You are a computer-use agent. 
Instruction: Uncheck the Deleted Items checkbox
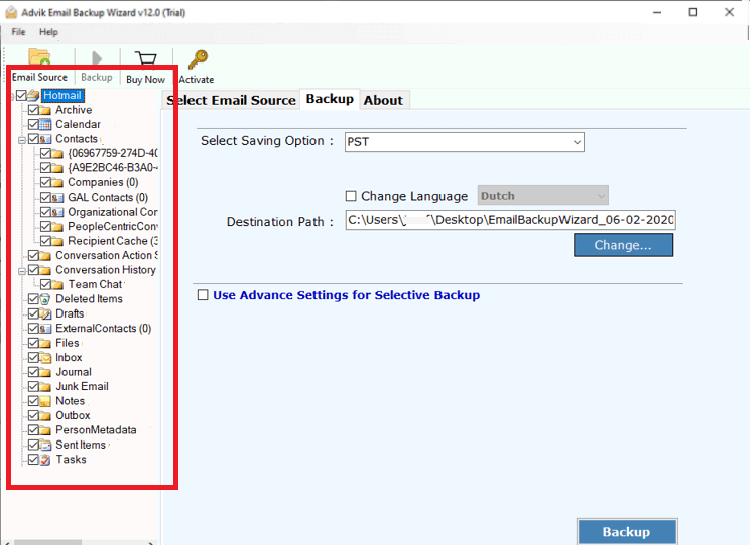click(x=33, y=299)
